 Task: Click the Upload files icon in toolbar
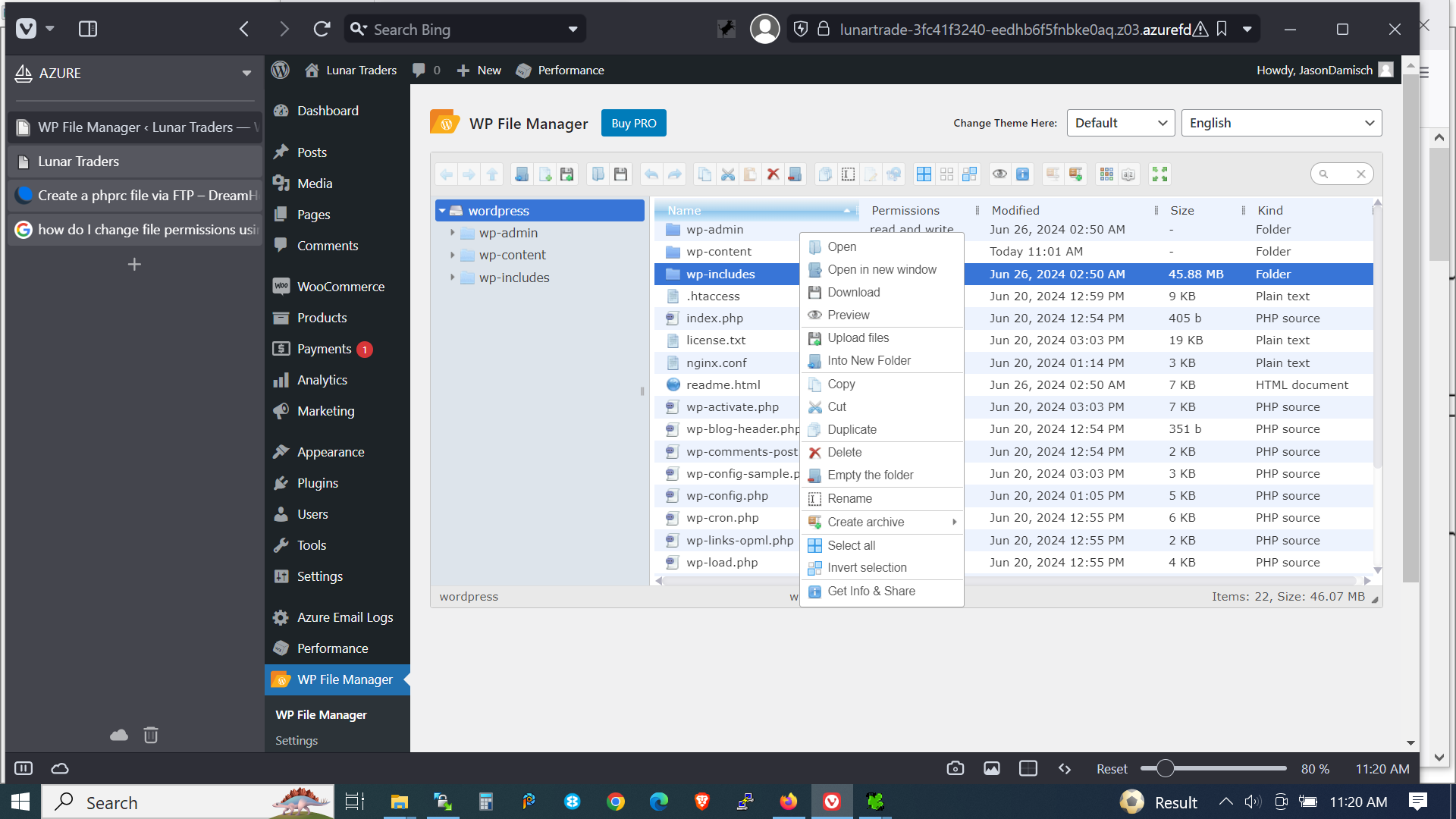(568, 174)
